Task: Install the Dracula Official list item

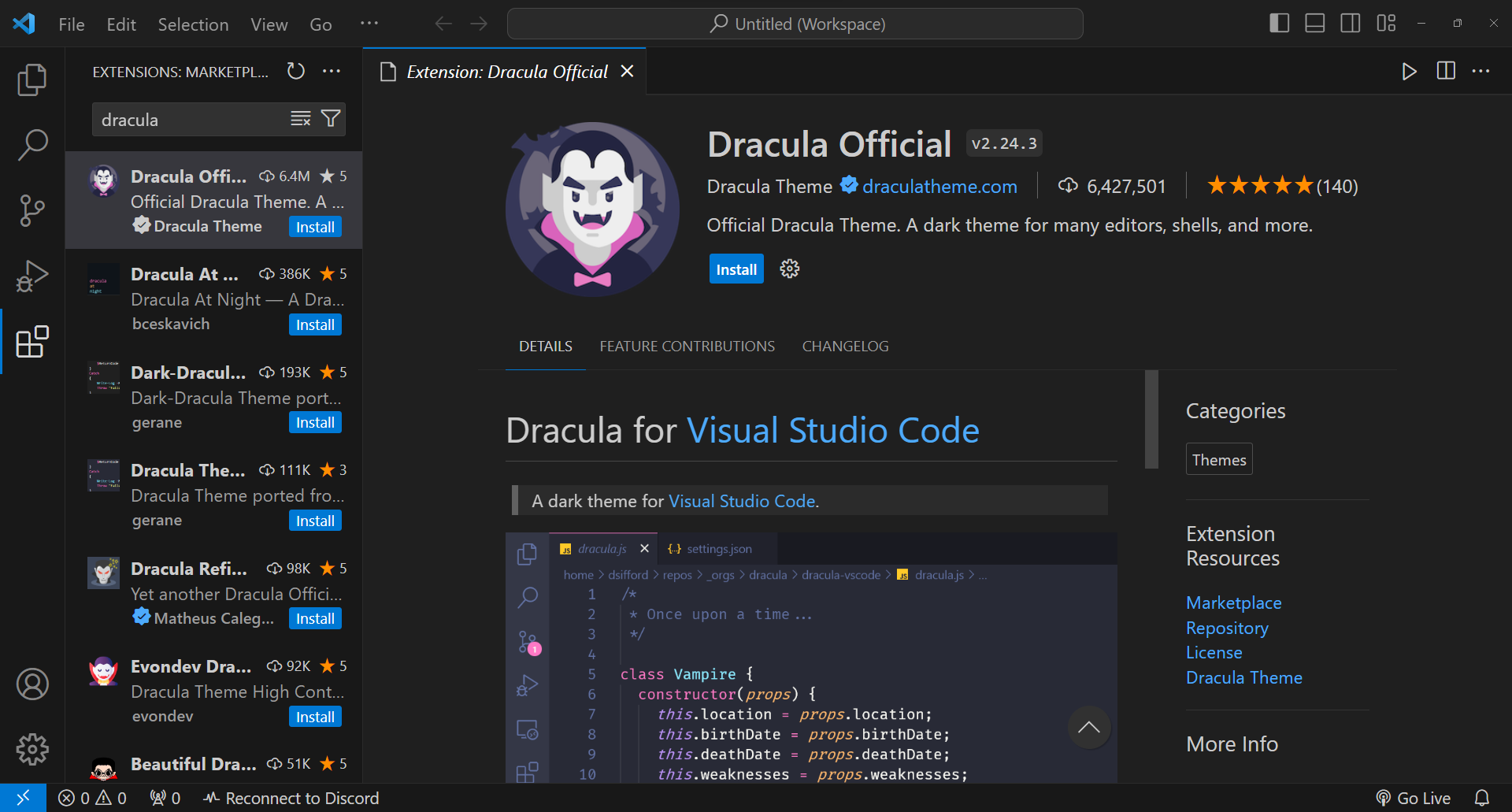Action: (315, 228)
